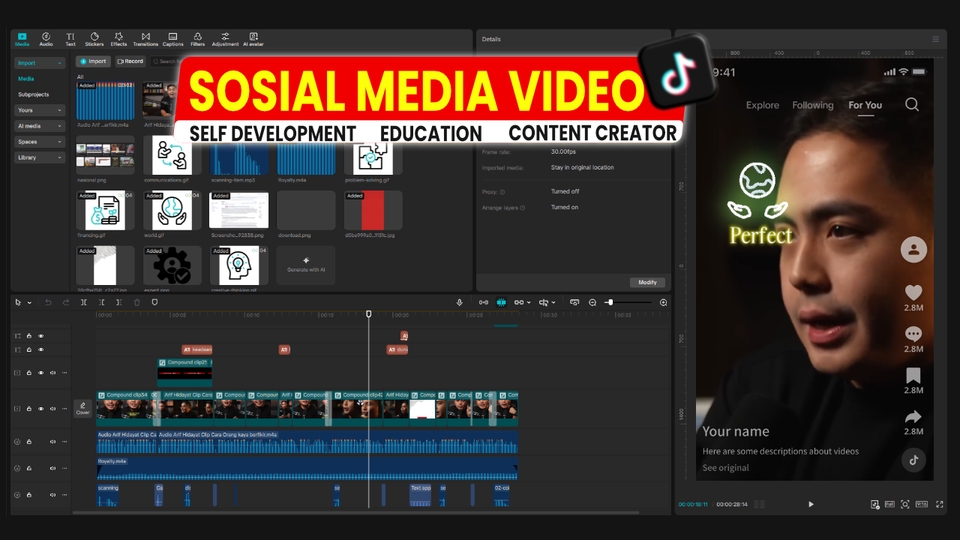Click the timeline zoom slider handle

[x=609, y=302]
